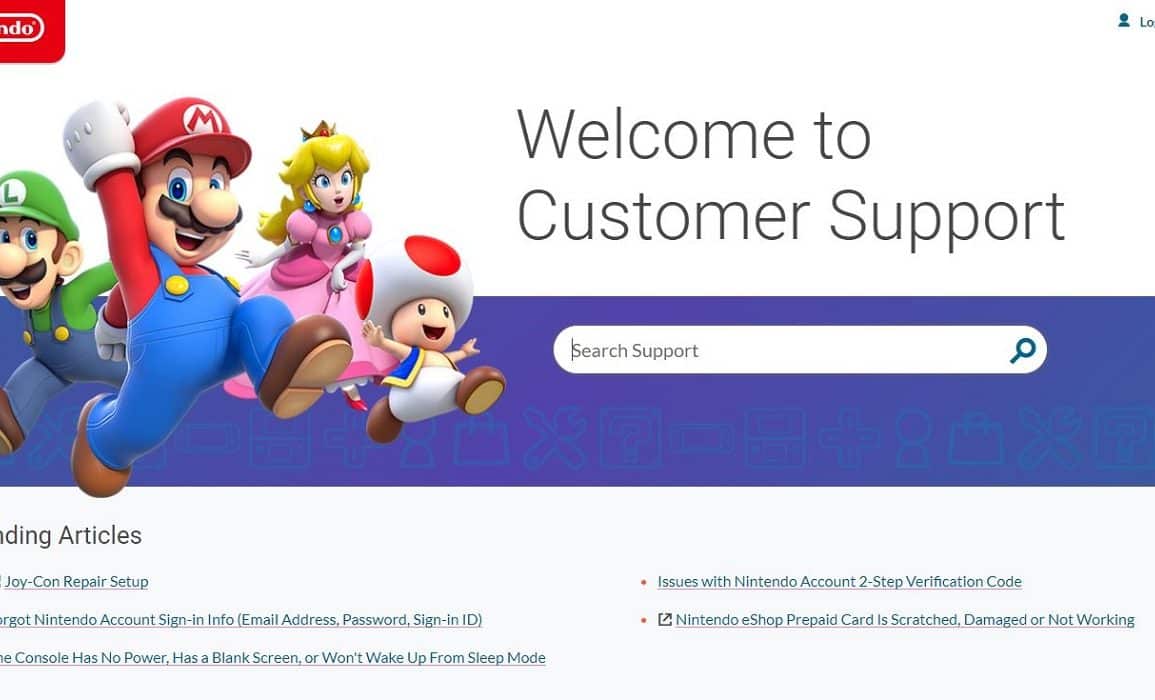Click the L emblem on Luigi's cap

[x=11, y=193]
